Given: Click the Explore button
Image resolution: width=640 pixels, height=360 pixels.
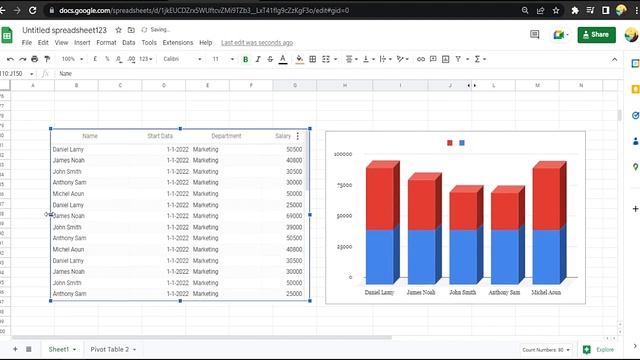Looking at the screenshot, I should (x=599, y=349).
